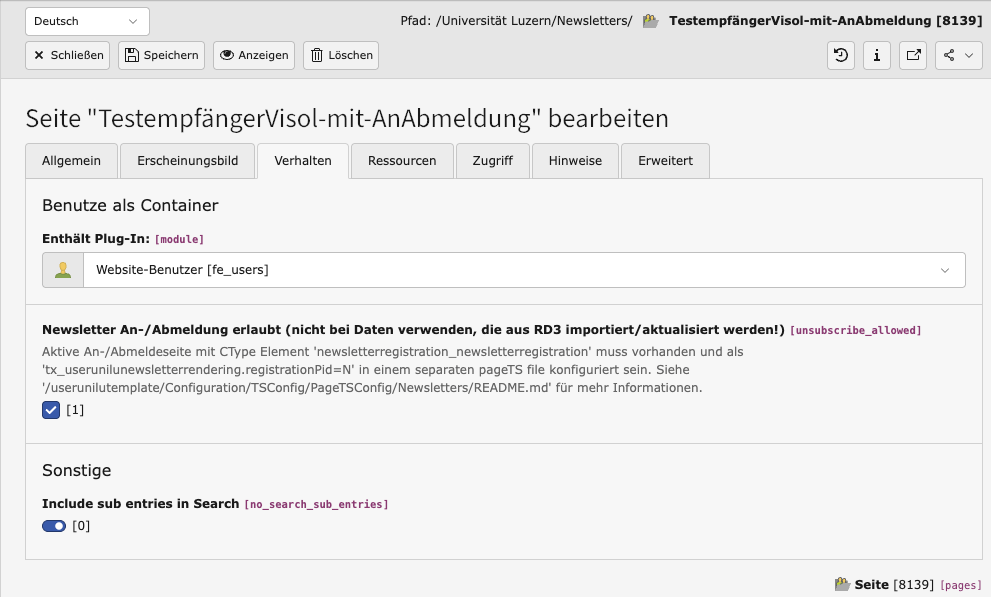
Task: Open the share dropdown menu
Action: coord(959,56)
